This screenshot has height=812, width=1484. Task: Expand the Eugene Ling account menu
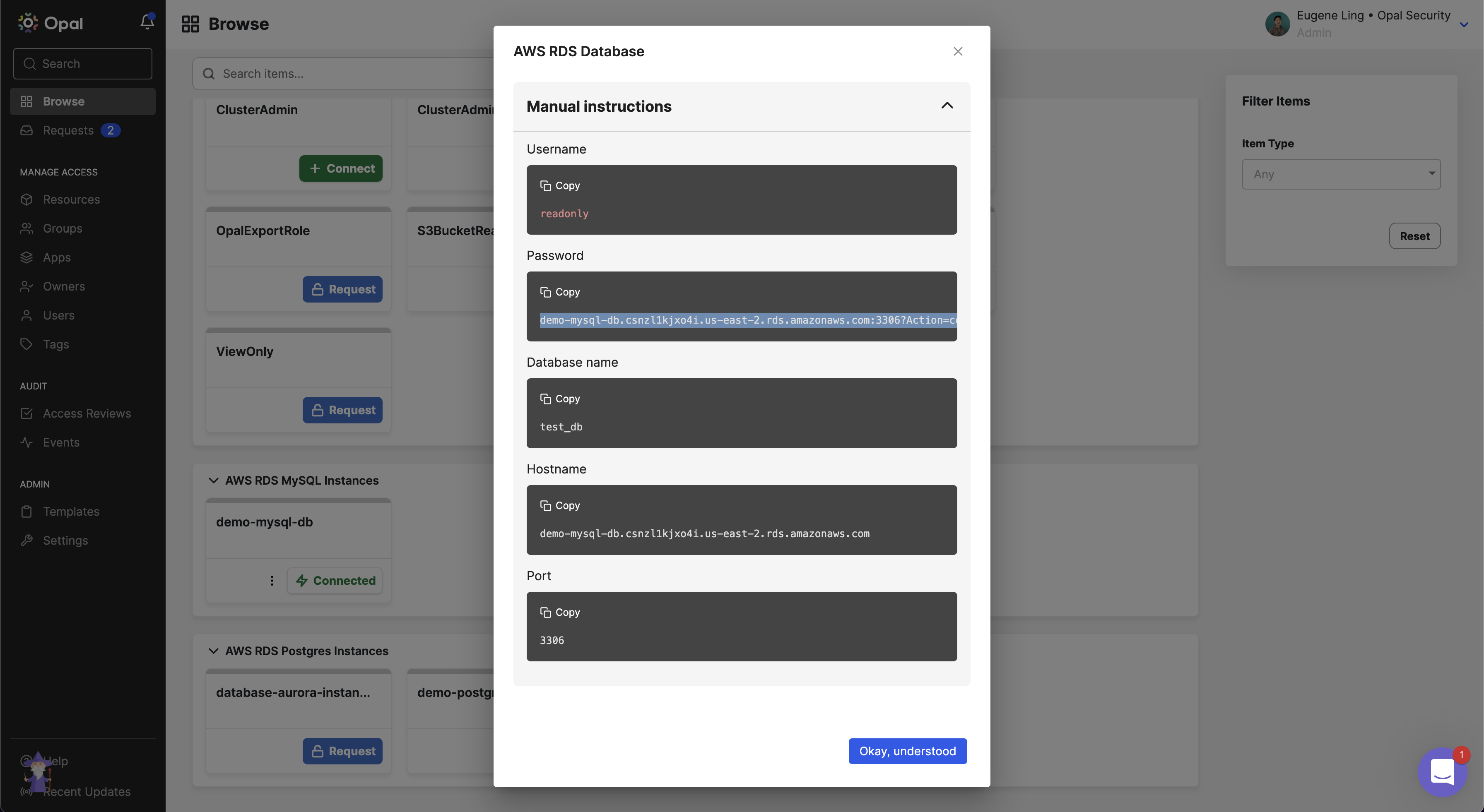click(1463, 25)
